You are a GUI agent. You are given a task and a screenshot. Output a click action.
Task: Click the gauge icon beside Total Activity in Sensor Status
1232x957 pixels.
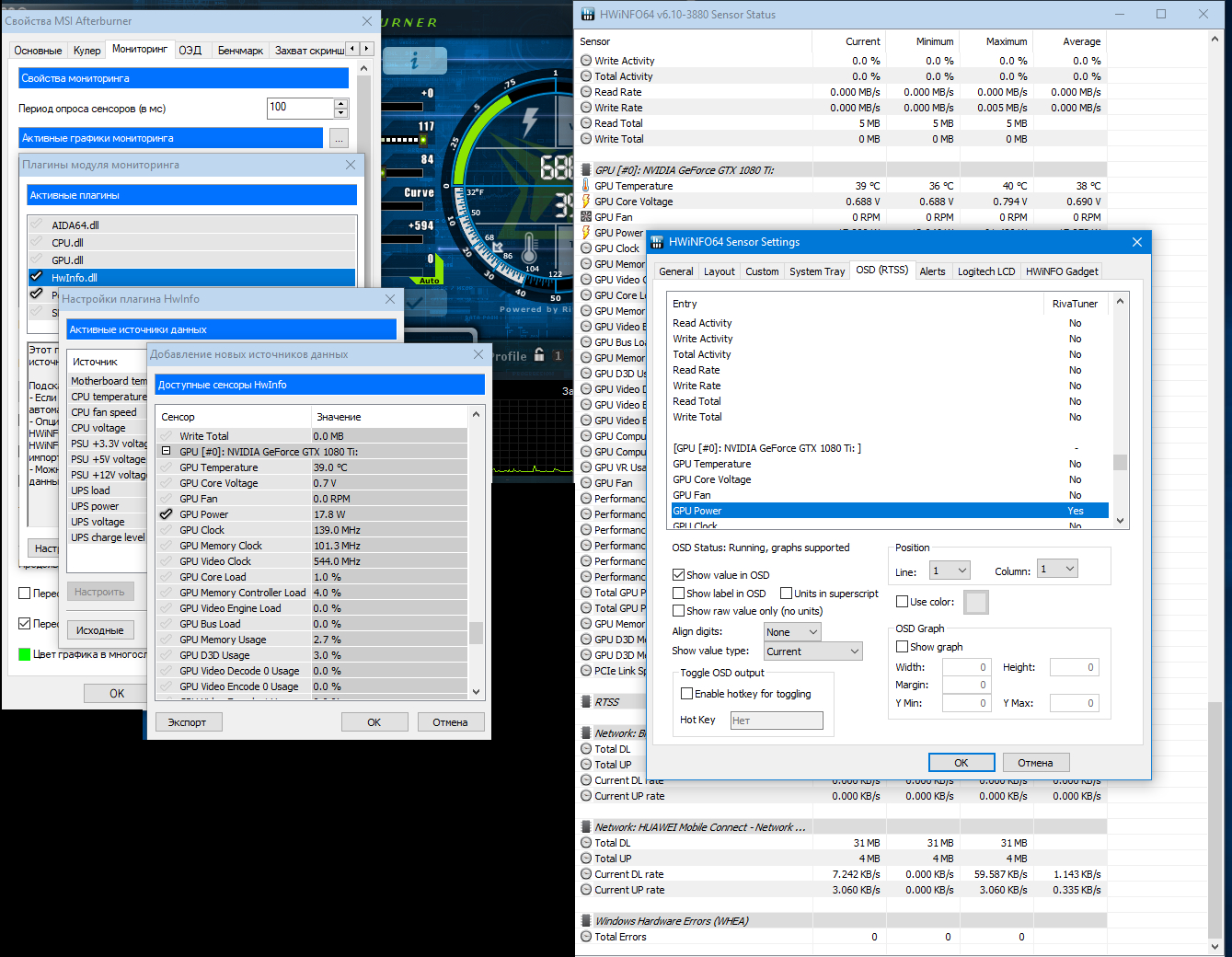click(586, 76)
